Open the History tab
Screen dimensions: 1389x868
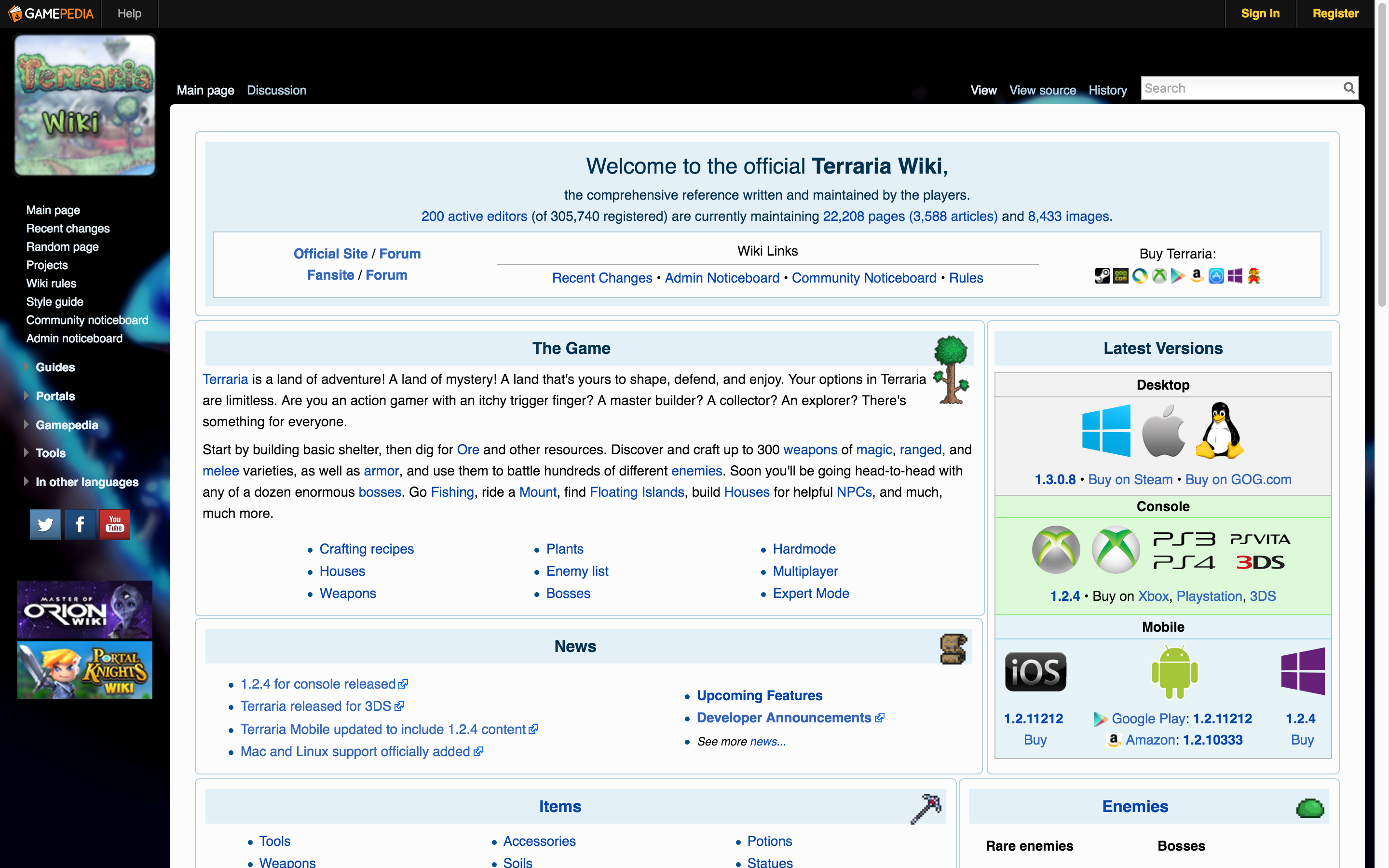(x=1107, y=90)
